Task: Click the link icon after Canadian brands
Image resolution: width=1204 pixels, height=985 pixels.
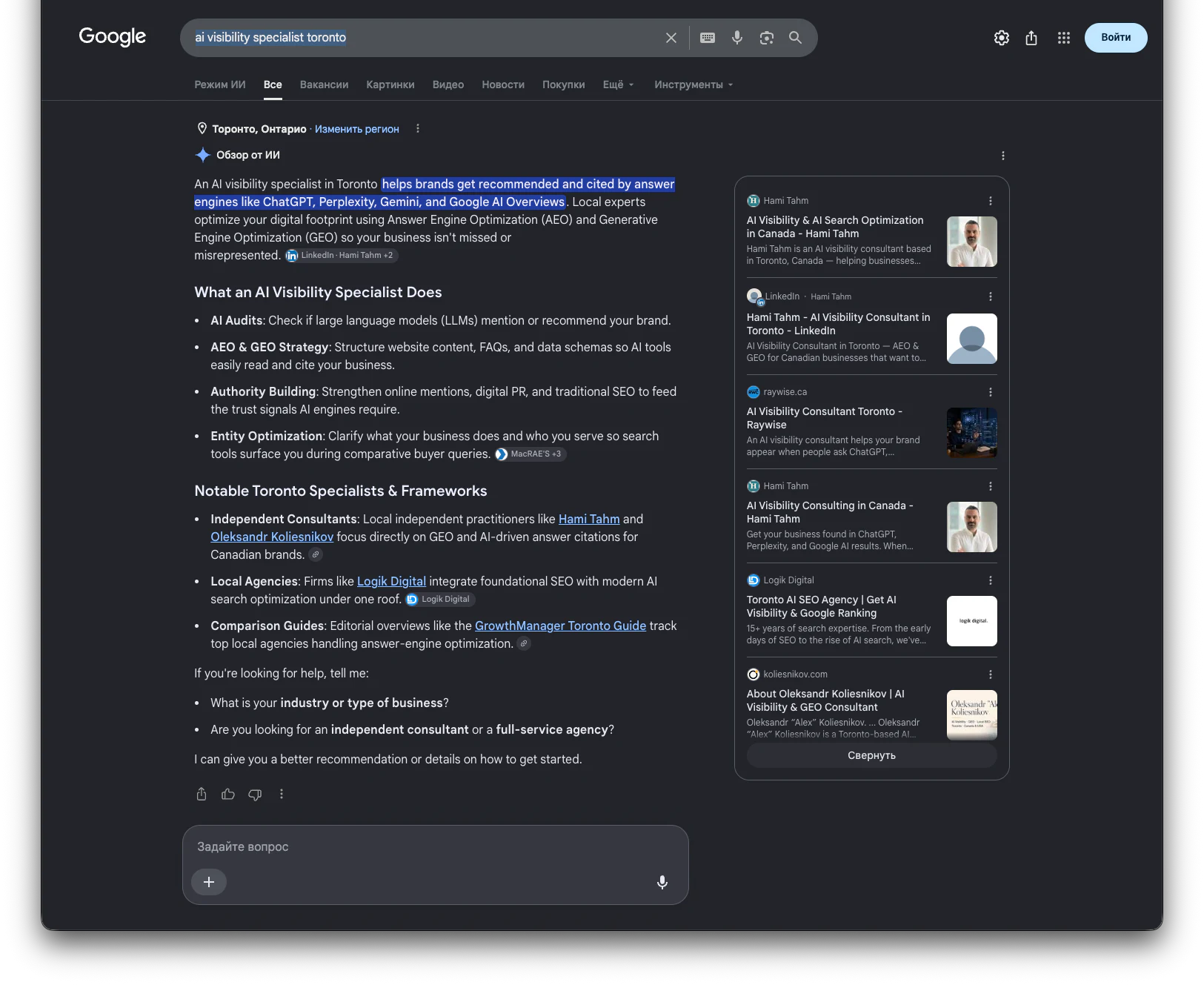Action: tap(316, 554)
